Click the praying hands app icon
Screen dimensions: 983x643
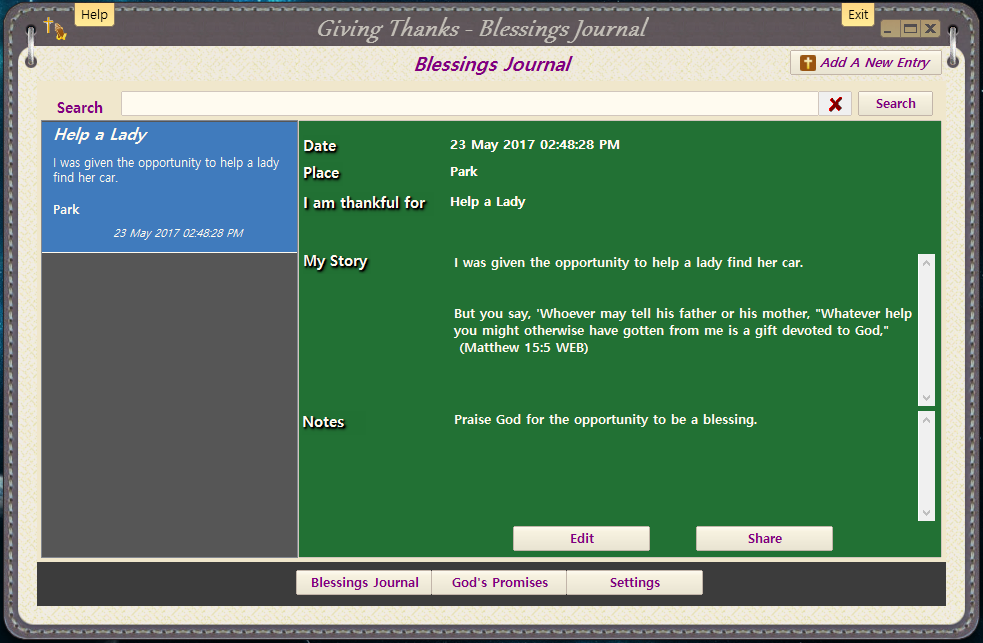tap(56, 28)
